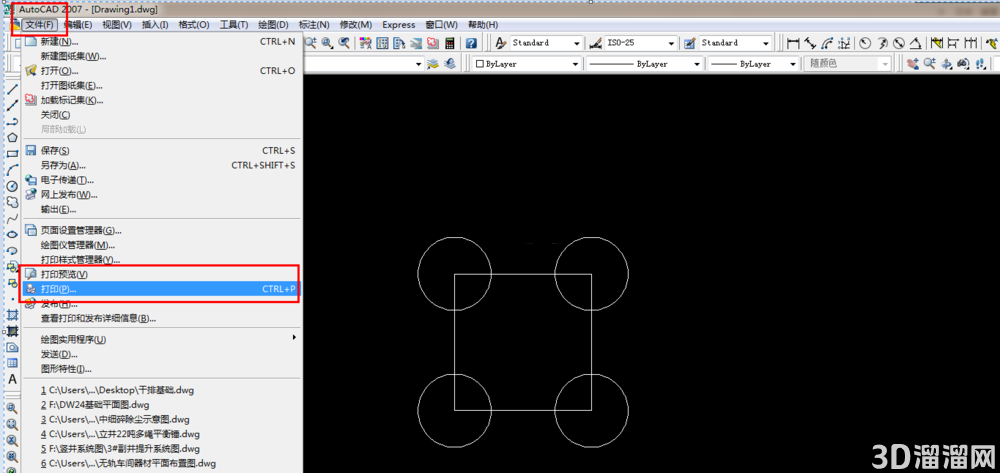
Task: Open the ByLayer color control dropdown
Action: point(528,64)
